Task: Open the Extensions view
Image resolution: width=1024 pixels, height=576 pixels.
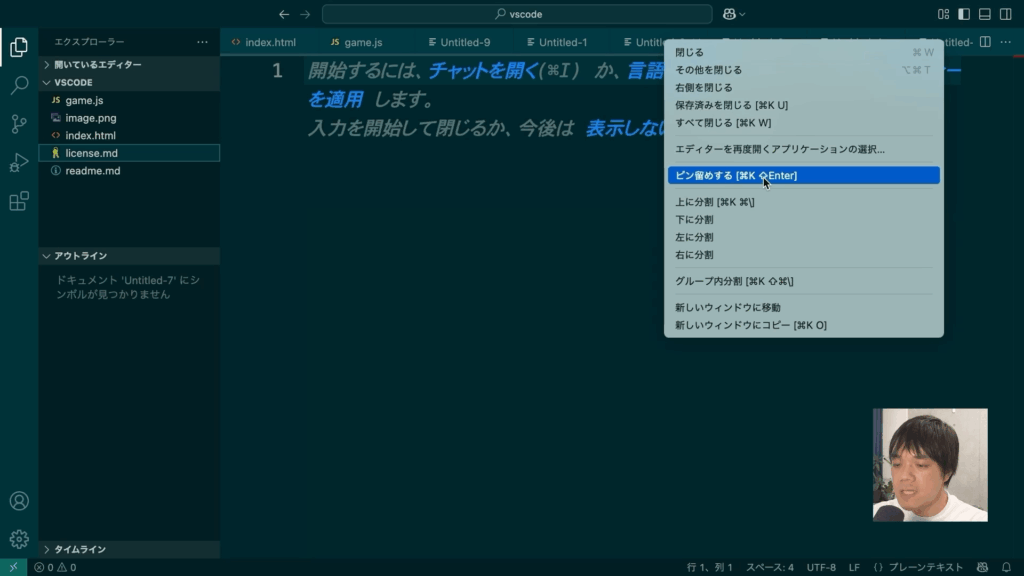Action: pyautogui.click(x=19, y=201)
